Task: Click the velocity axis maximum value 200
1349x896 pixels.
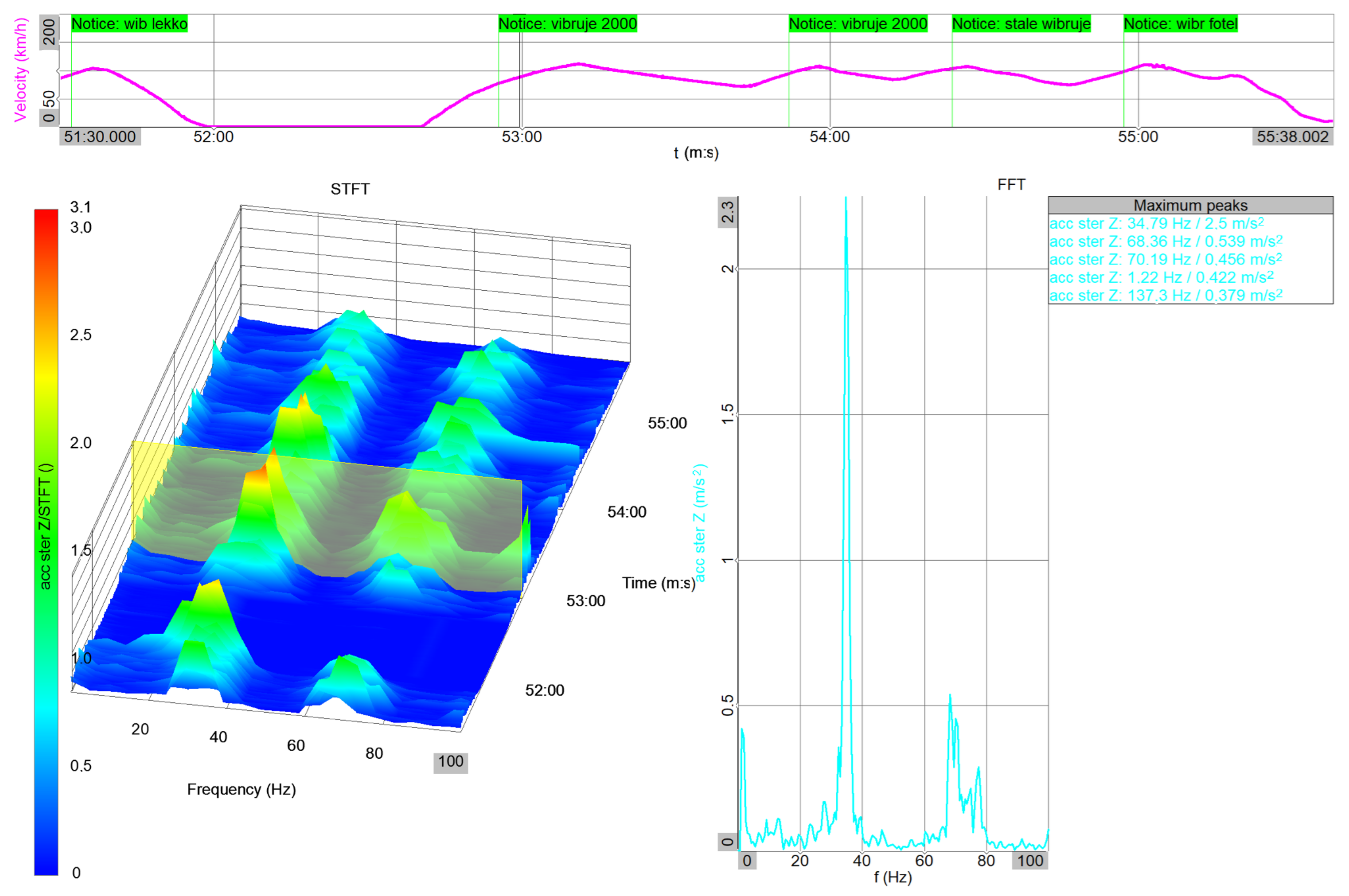Action: coord(49,31)
